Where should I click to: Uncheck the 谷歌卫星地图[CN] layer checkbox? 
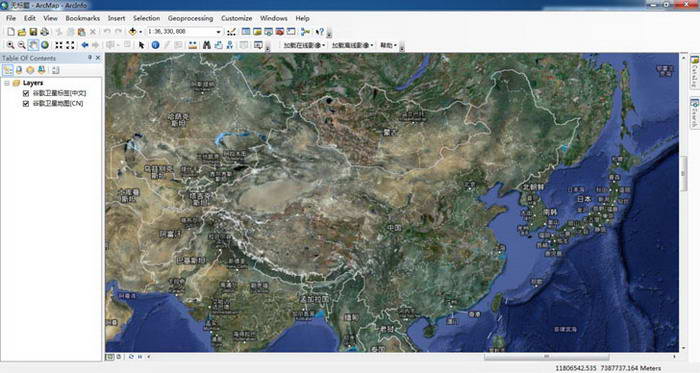click(26, 104)
